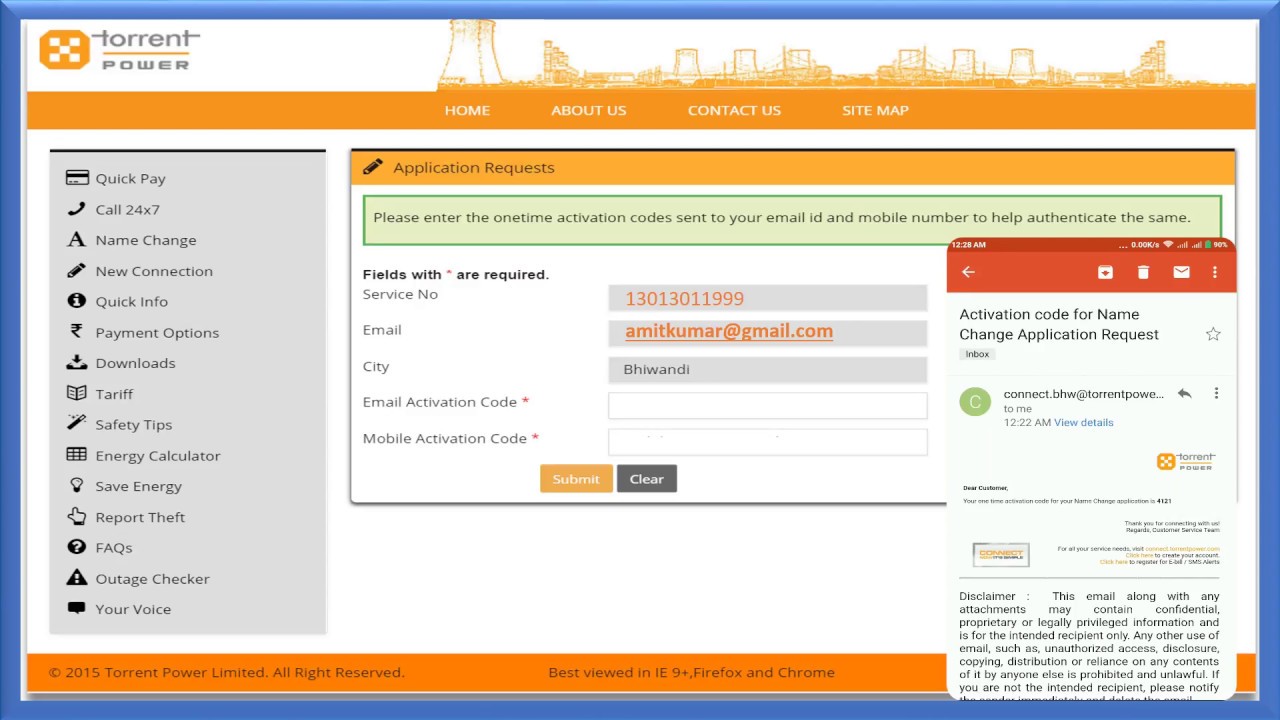Image resolution: width=1280 pixels, height=720 pixels.
Task: Click the Mobile Activation Code field
Action: pos(768,442)
